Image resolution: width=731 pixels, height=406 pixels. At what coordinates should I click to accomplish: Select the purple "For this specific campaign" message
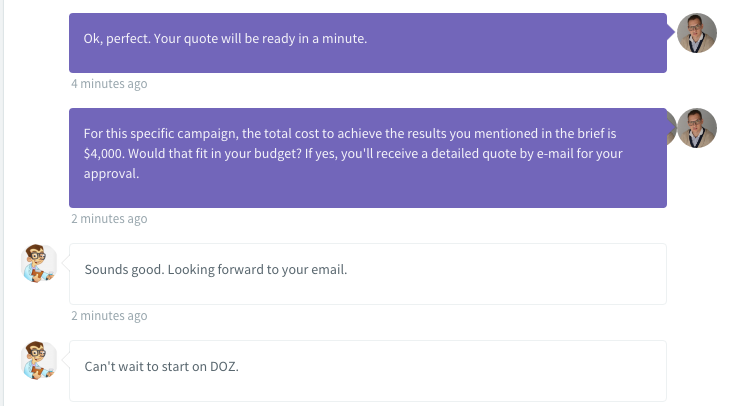[x=367, y=157]
